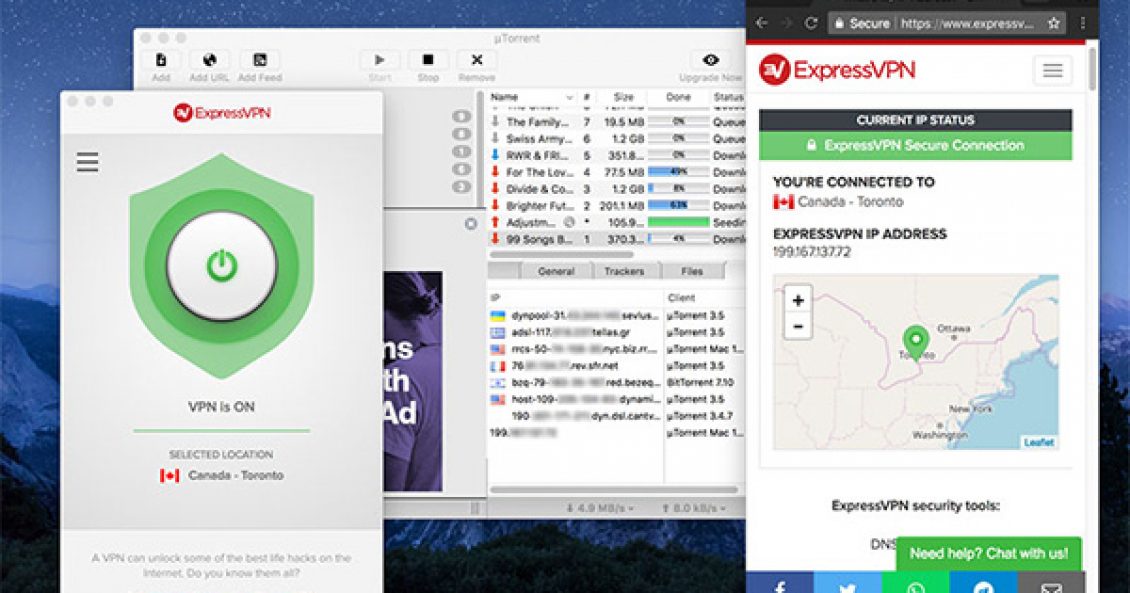The height and width of the screenshot is (593, 1130).
Task: Select the 'adsl-117...tellas.gr' peer row
Action: click(x=617, y=332)
